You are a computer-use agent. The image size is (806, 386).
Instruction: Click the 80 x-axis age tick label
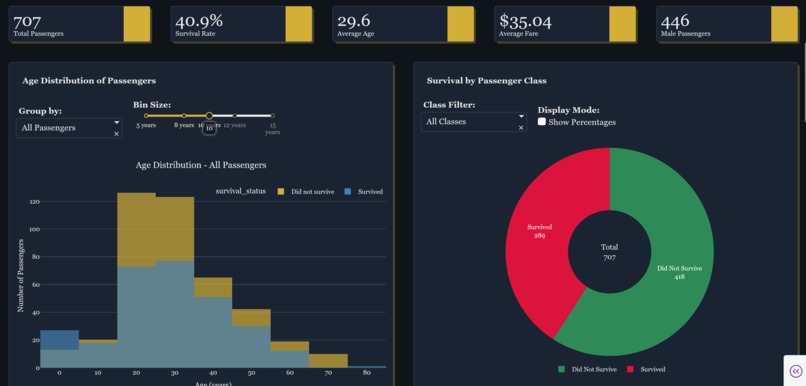click(367, 373)
